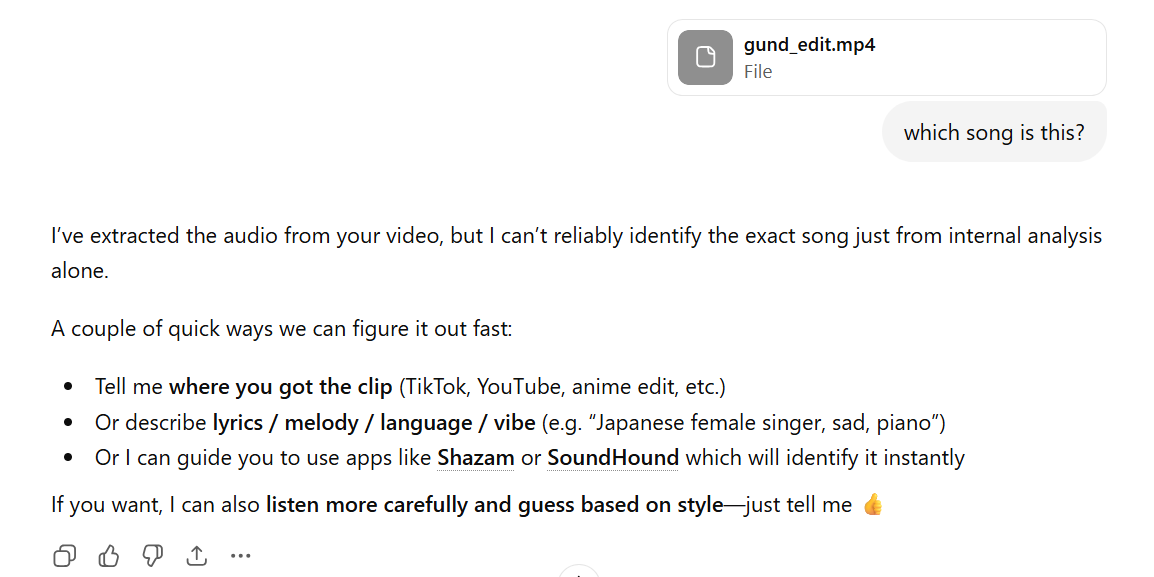Click the '(TikTok, YouTube, anime edit, etc.)' text
The image size is (1154, 577).
[561, 386]
